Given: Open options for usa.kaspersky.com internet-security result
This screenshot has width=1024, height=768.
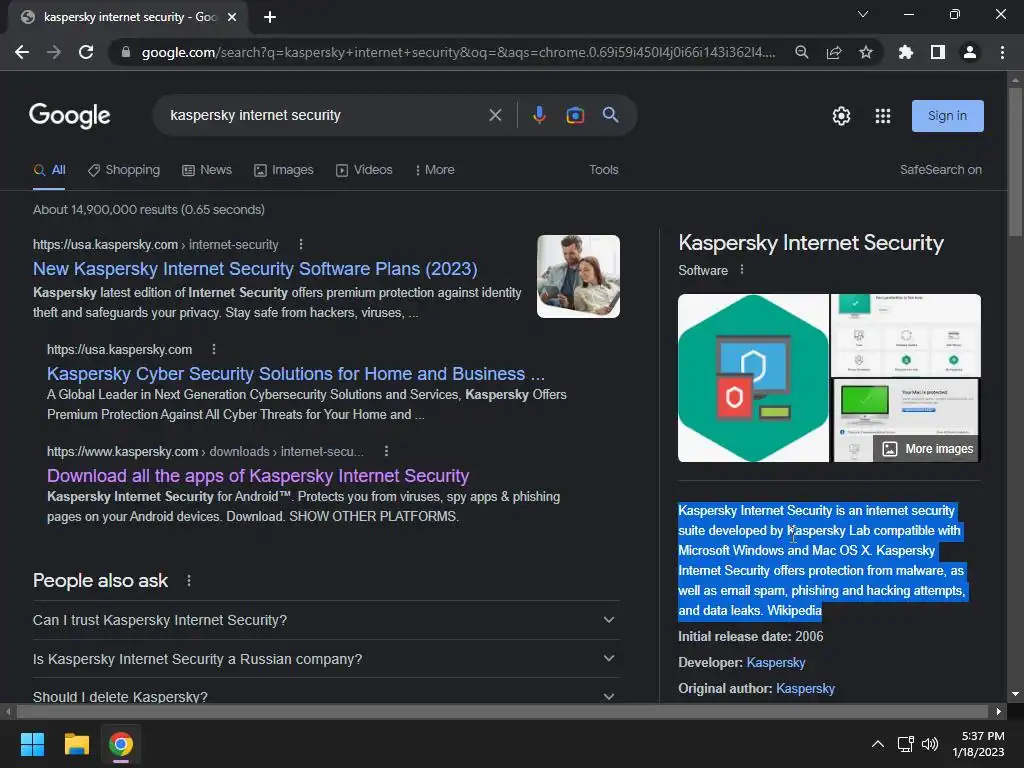Looking at the screenshot, I should click(x=300, y=244).
